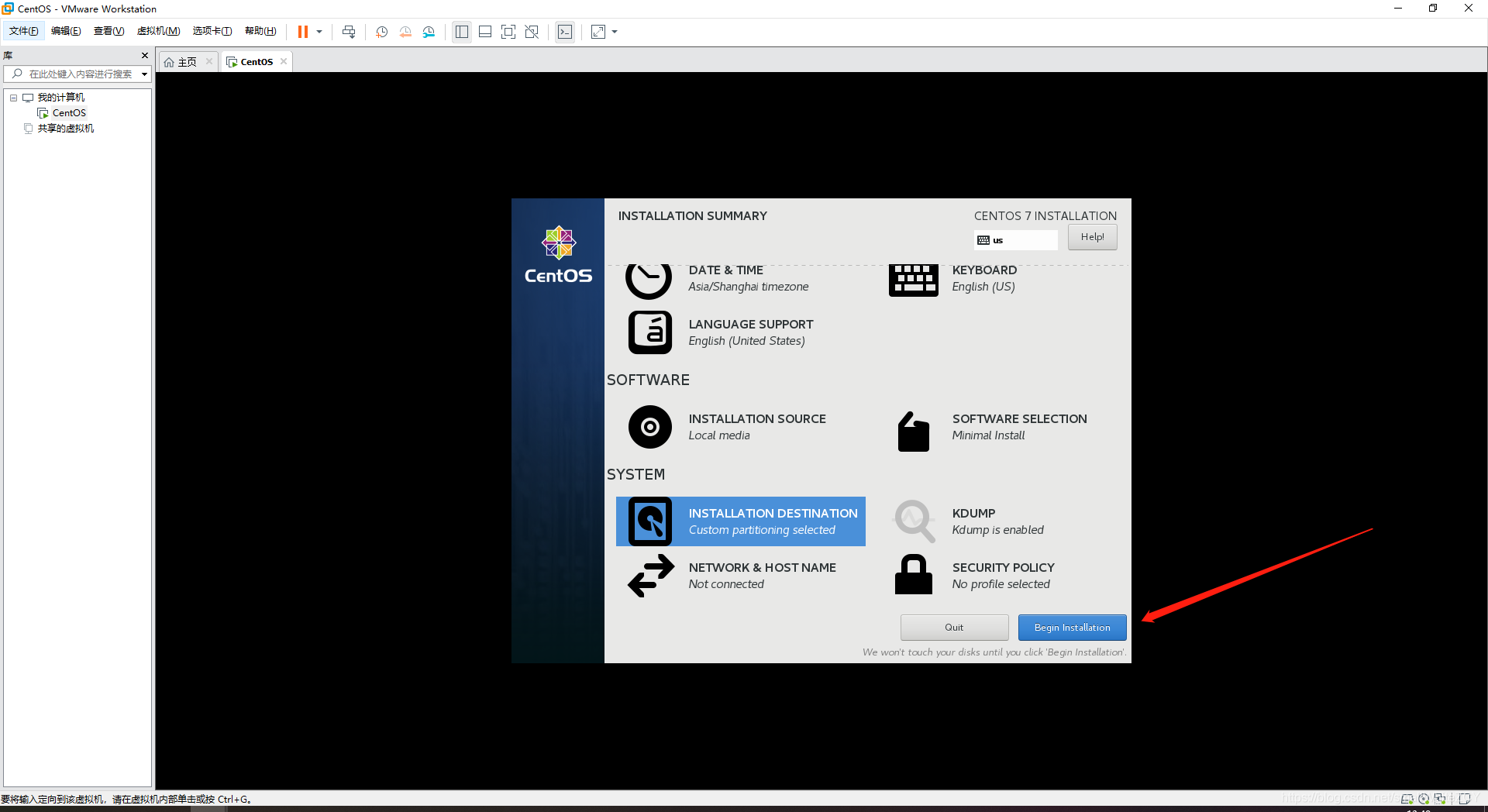The image size is (1488, 812).
Task: Click CD/DVD drive status bar icon
Action: pos(1424,799)
